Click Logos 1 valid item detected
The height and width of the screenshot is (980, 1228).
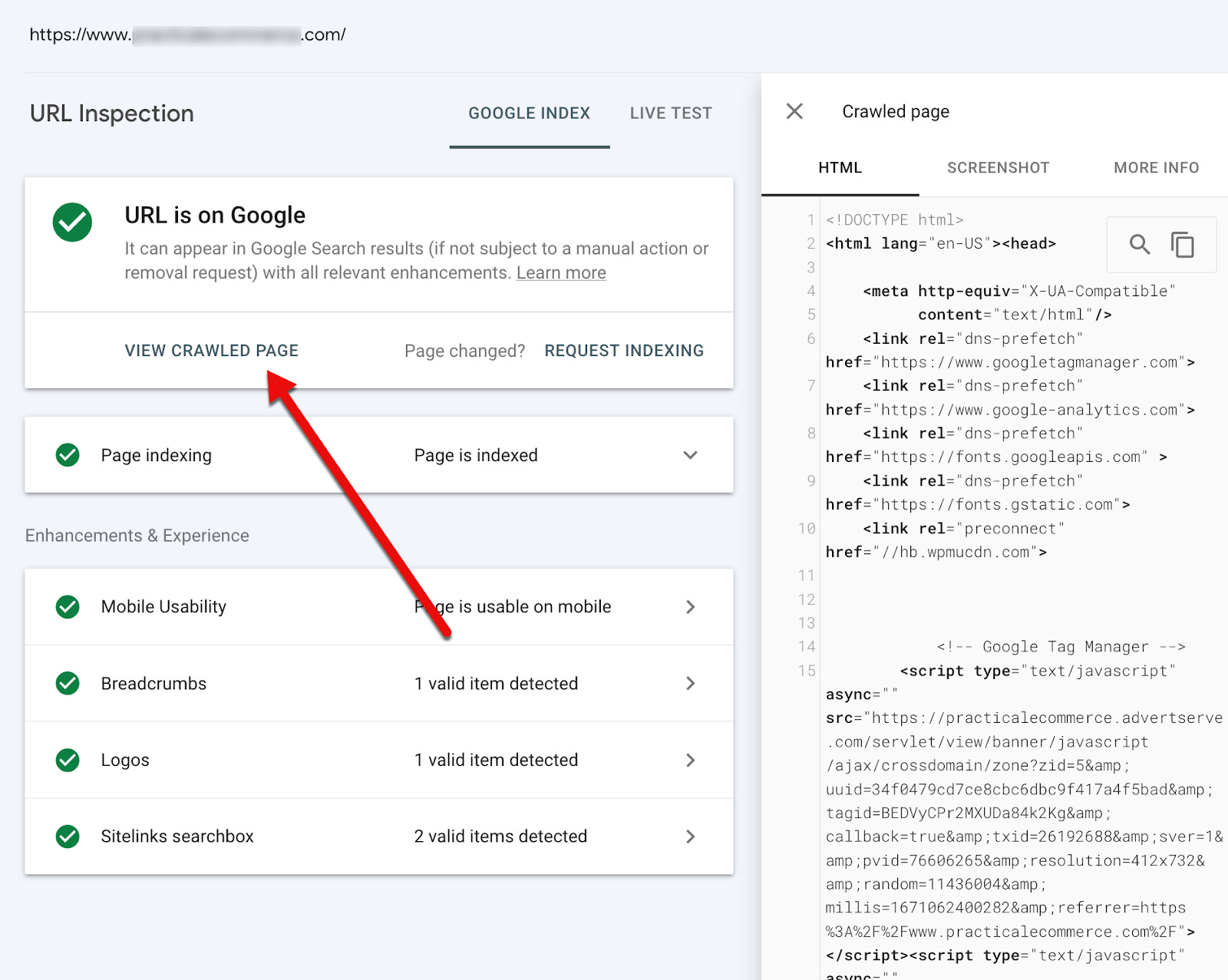(496, 760)
